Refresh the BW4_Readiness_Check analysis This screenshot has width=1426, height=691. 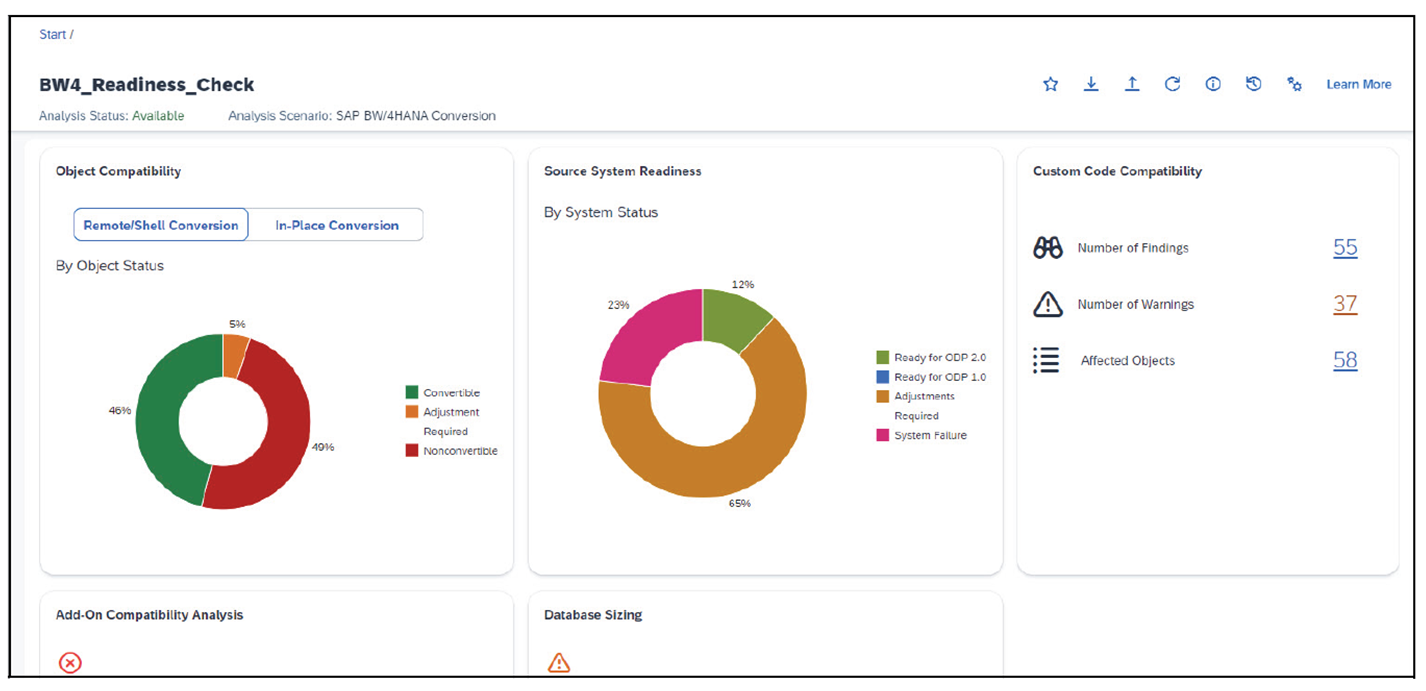tap(1172, 84)
